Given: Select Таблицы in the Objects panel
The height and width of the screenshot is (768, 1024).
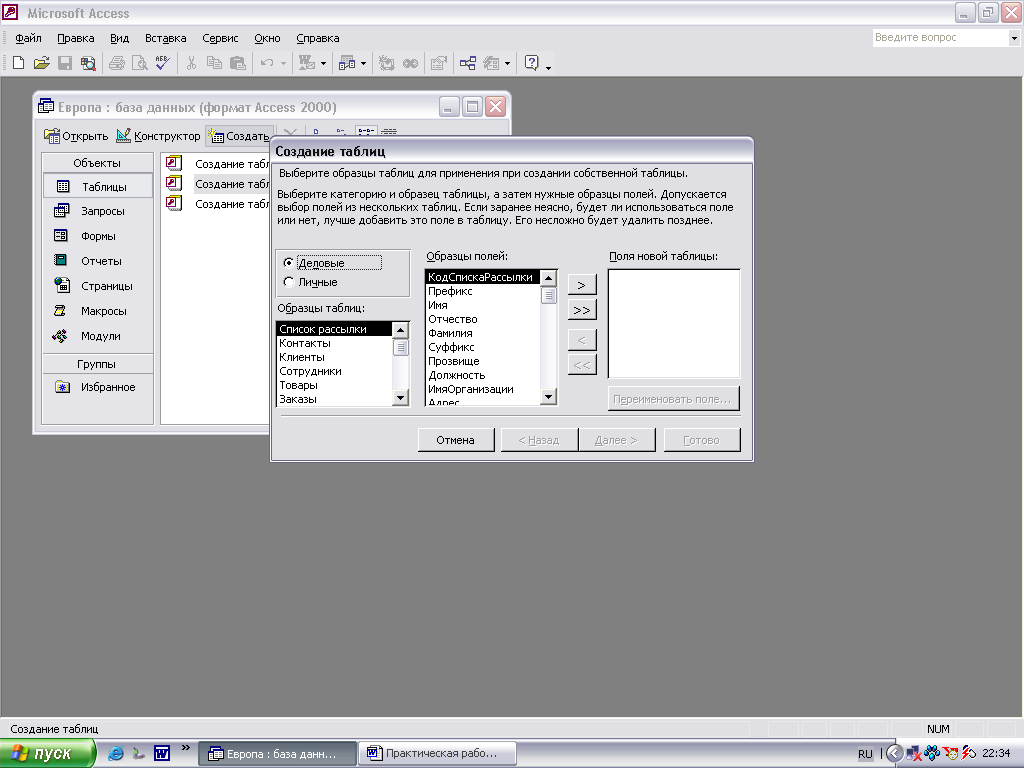Looking at the screenshot, I should pos(98,187).
